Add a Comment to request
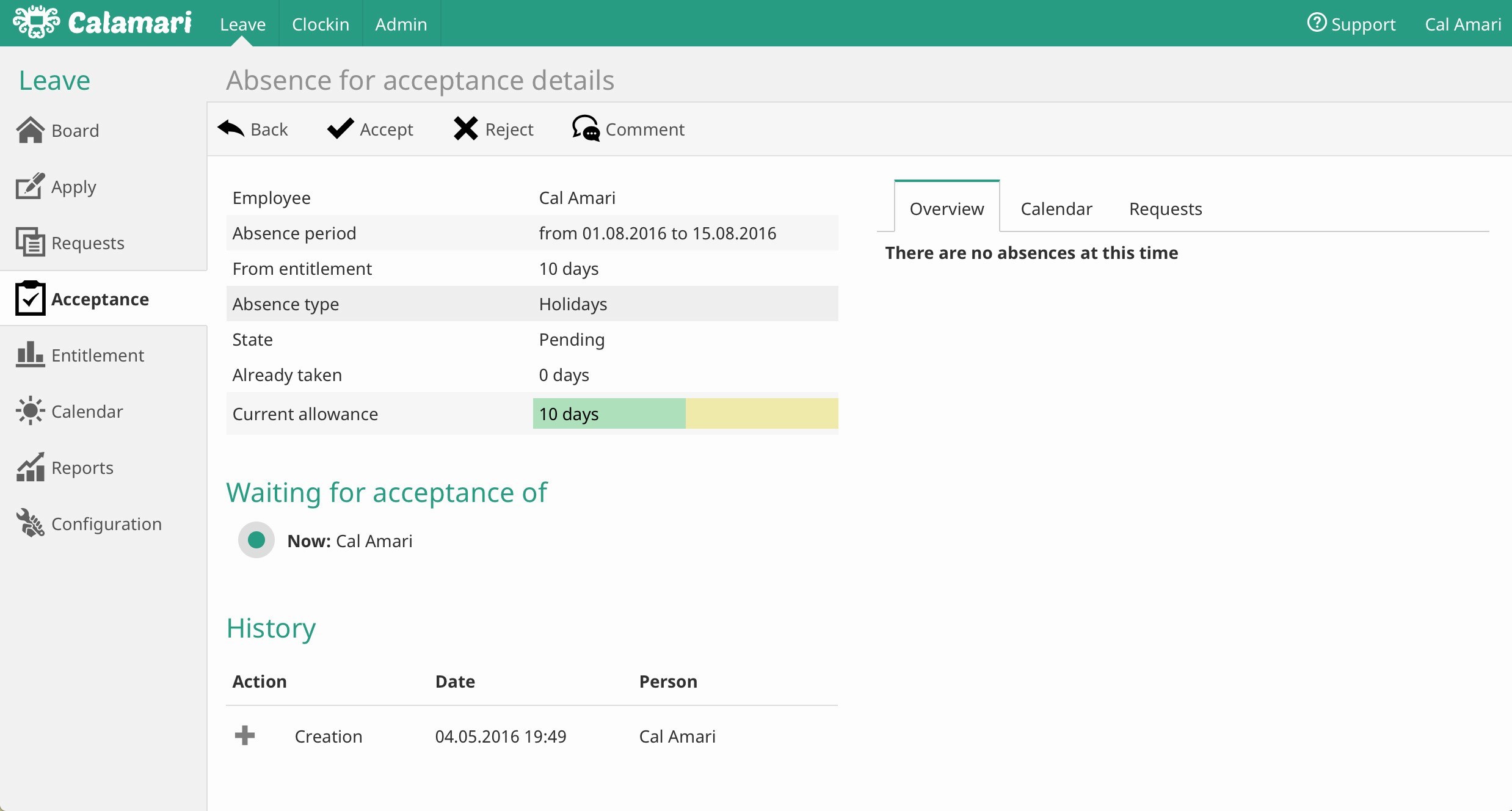Screen dimensions: 1512x811 [628, 129]
